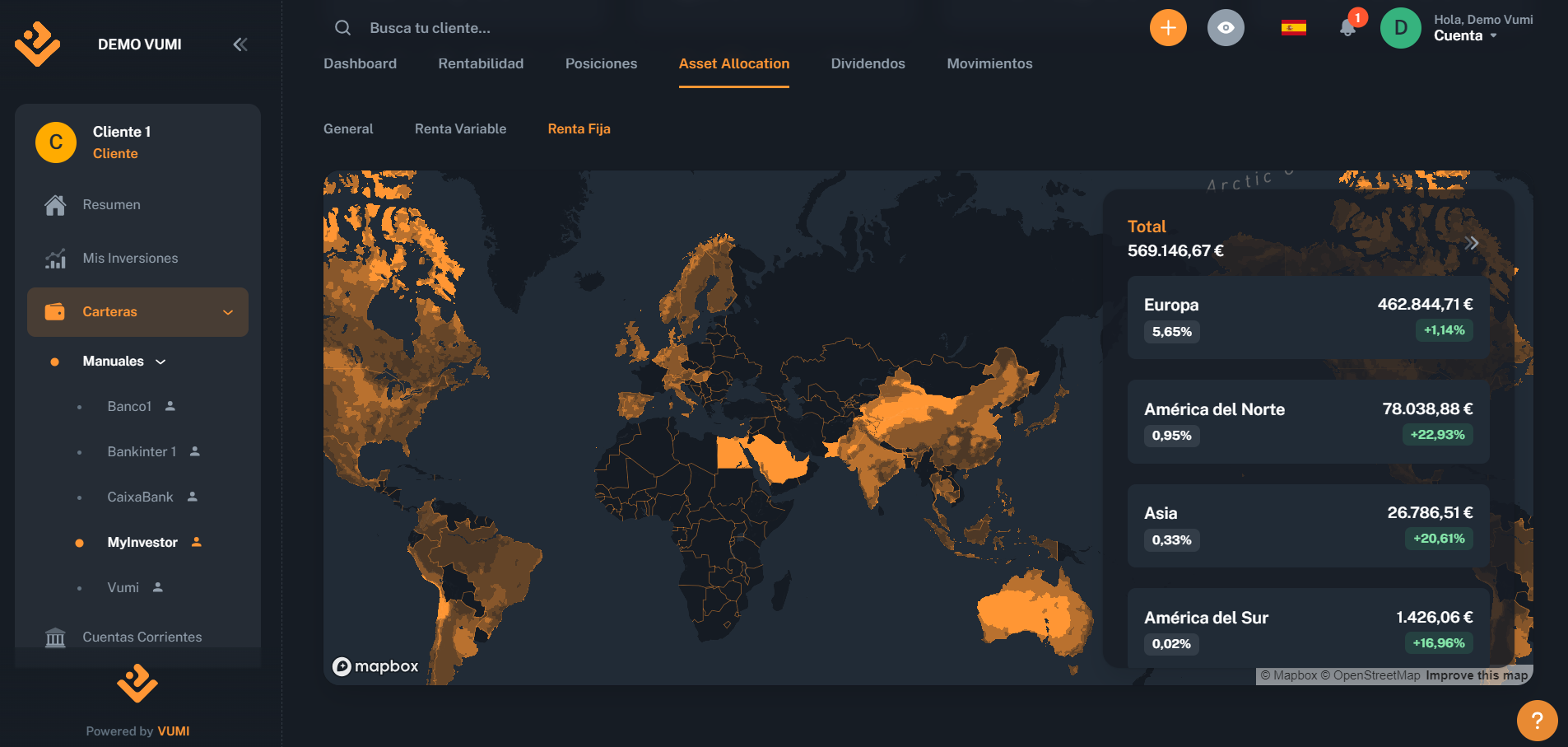The width and height of the screenshot is (1568, 747).
Task: Click the Mis Inversiones chart icon
Action: tap(55, 259)
